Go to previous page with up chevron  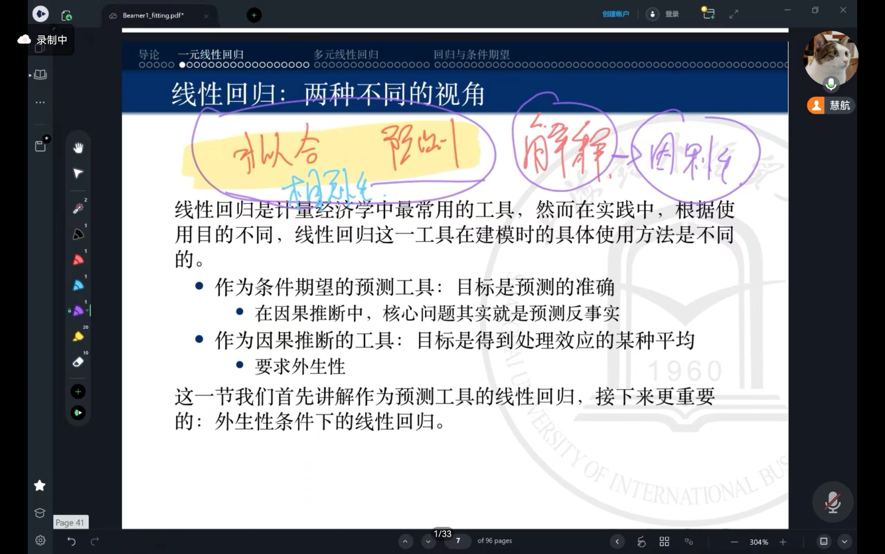tap(405, 542)
